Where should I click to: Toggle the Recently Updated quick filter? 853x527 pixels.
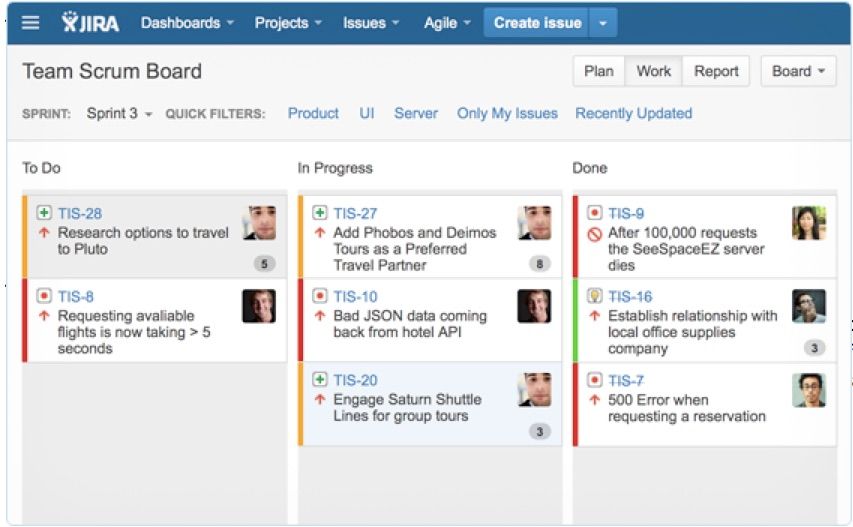[x=634, y=113]
